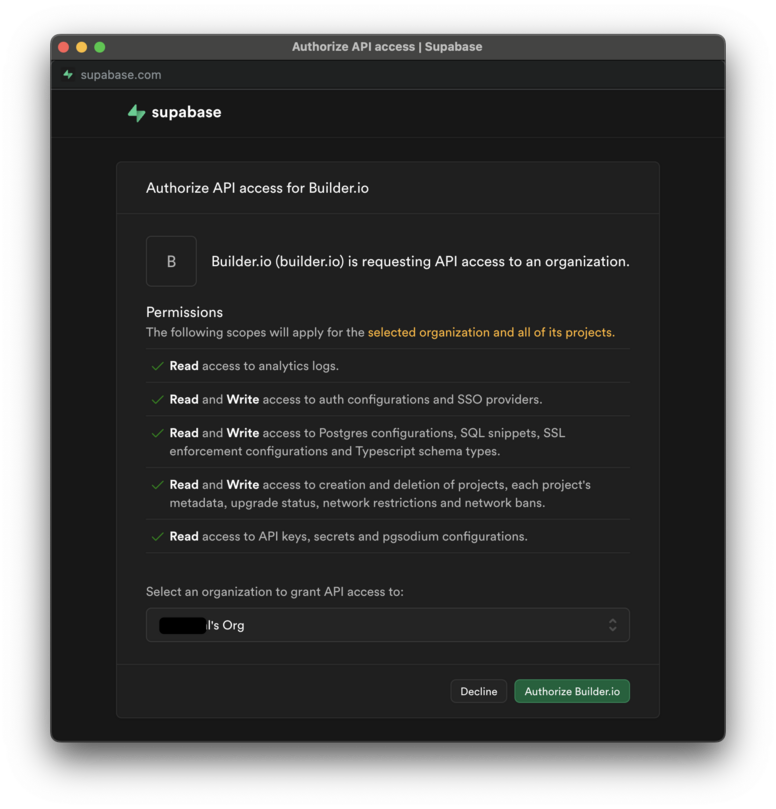This screenshot has height=809, width=776.
Task: Click the Supabase lightning bolt logo
Action: (x=136, y=113)
